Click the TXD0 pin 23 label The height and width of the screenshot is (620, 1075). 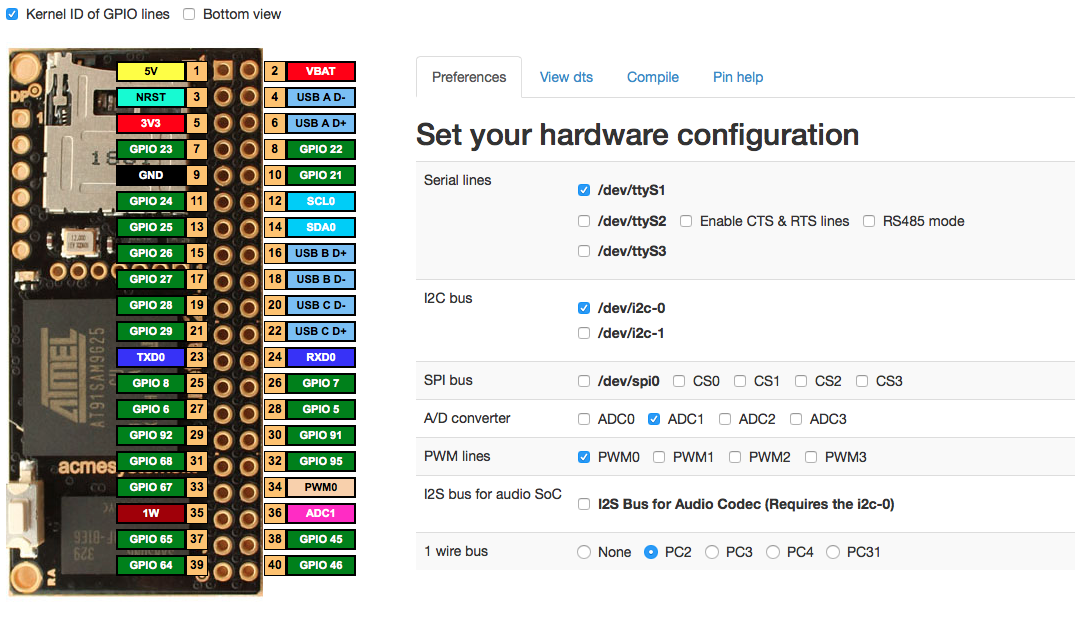(151, 358)
